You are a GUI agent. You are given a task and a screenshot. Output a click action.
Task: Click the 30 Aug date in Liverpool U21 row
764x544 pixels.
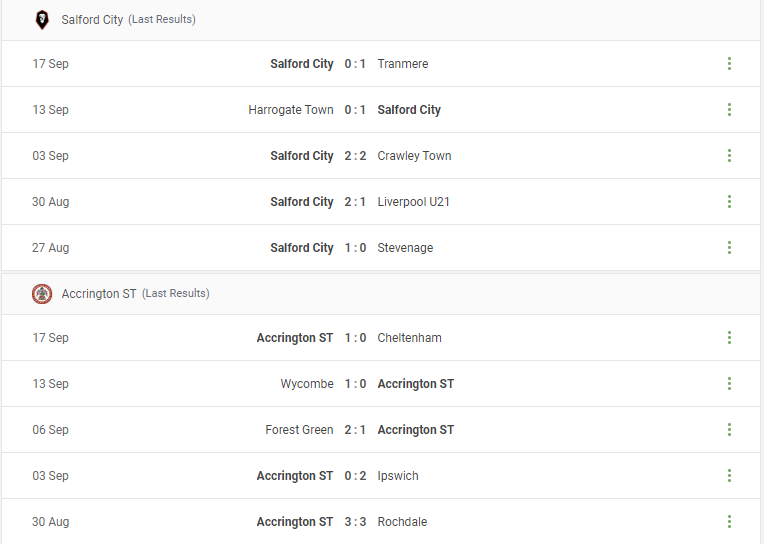click(x=51, y=202)
